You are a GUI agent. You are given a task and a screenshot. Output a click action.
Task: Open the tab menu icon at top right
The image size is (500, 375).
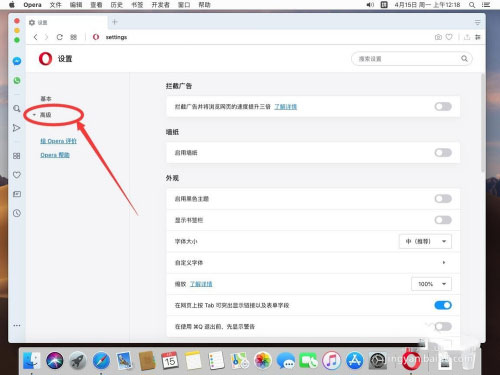pyautogui.click(x=477, y=22)
